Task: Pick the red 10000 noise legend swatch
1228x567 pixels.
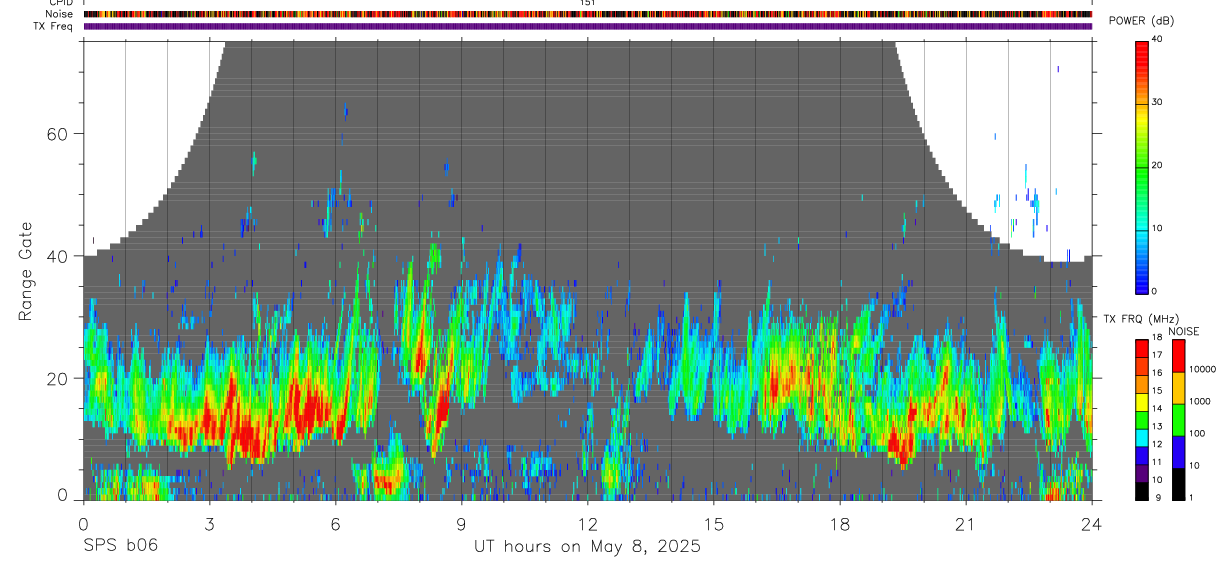Action: [1179, 356]
